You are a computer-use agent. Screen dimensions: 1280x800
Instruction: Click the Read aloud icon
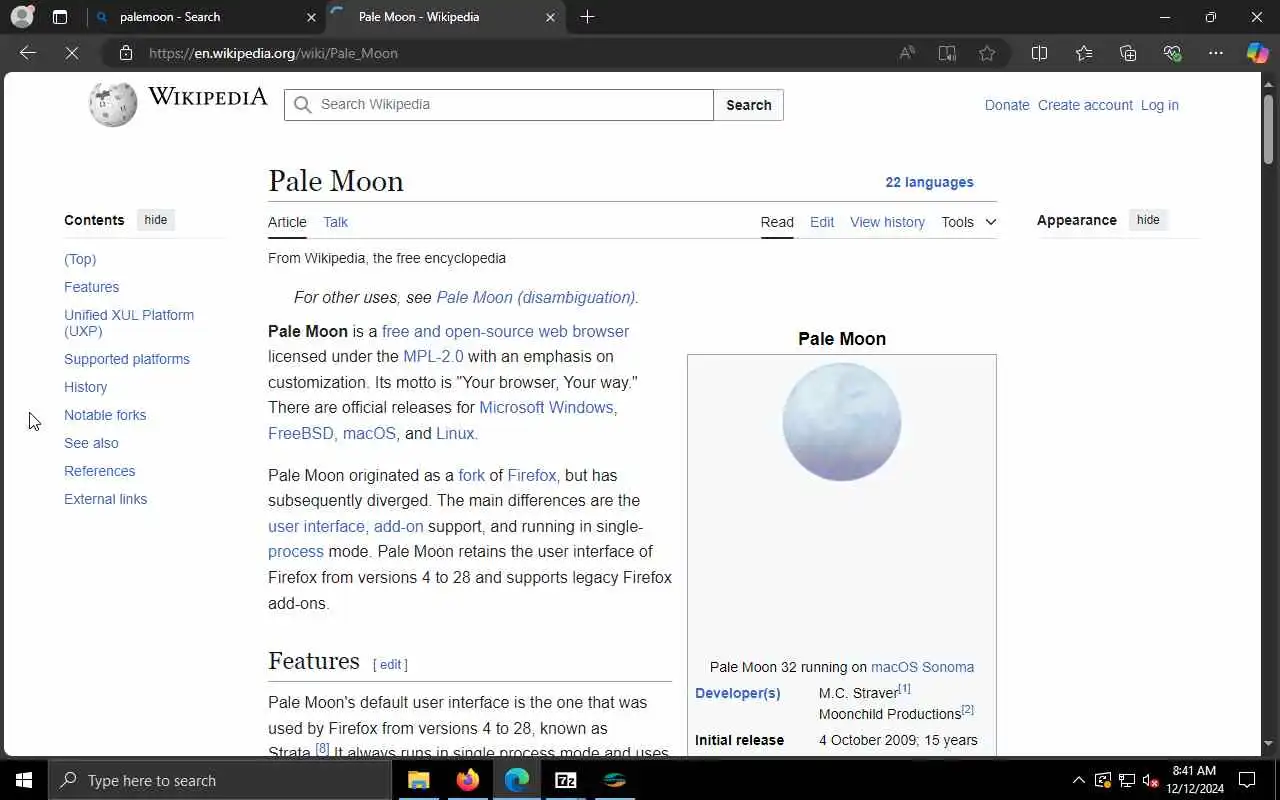point(907,53)
